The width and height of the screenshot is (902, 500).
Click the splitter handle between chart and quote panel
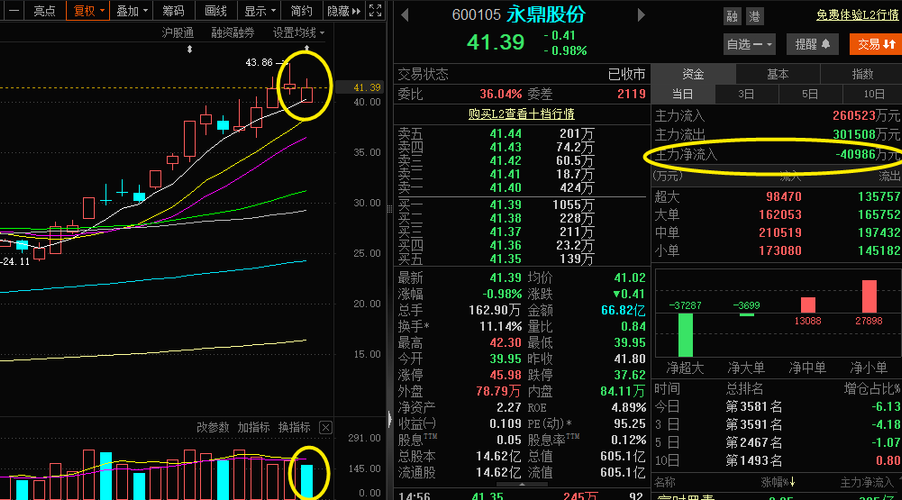pyautogui.click(x=389, y=209)
